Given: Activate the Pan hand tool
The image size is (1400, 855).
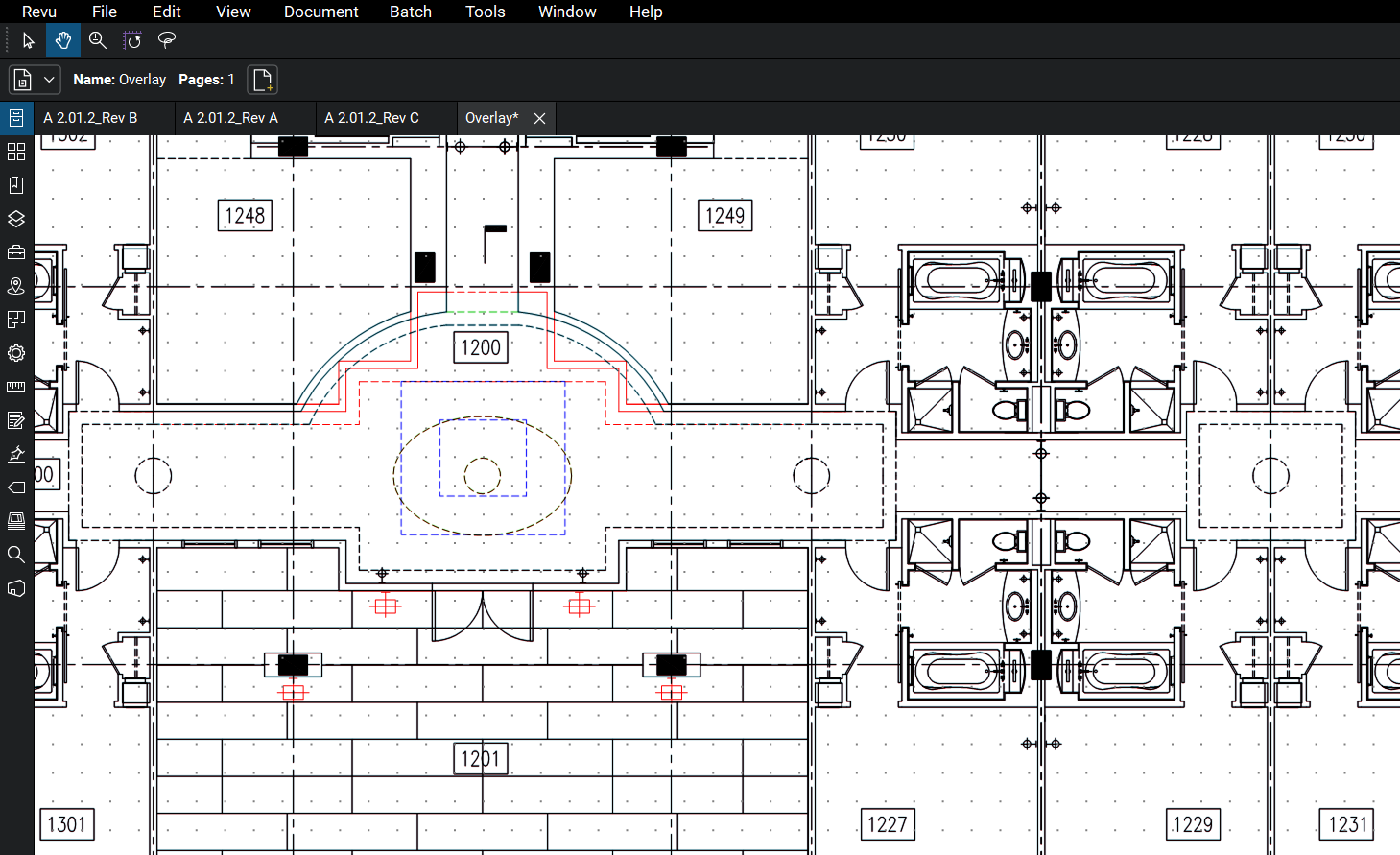Looking at the screenshot, I should [x=63, y=40].
